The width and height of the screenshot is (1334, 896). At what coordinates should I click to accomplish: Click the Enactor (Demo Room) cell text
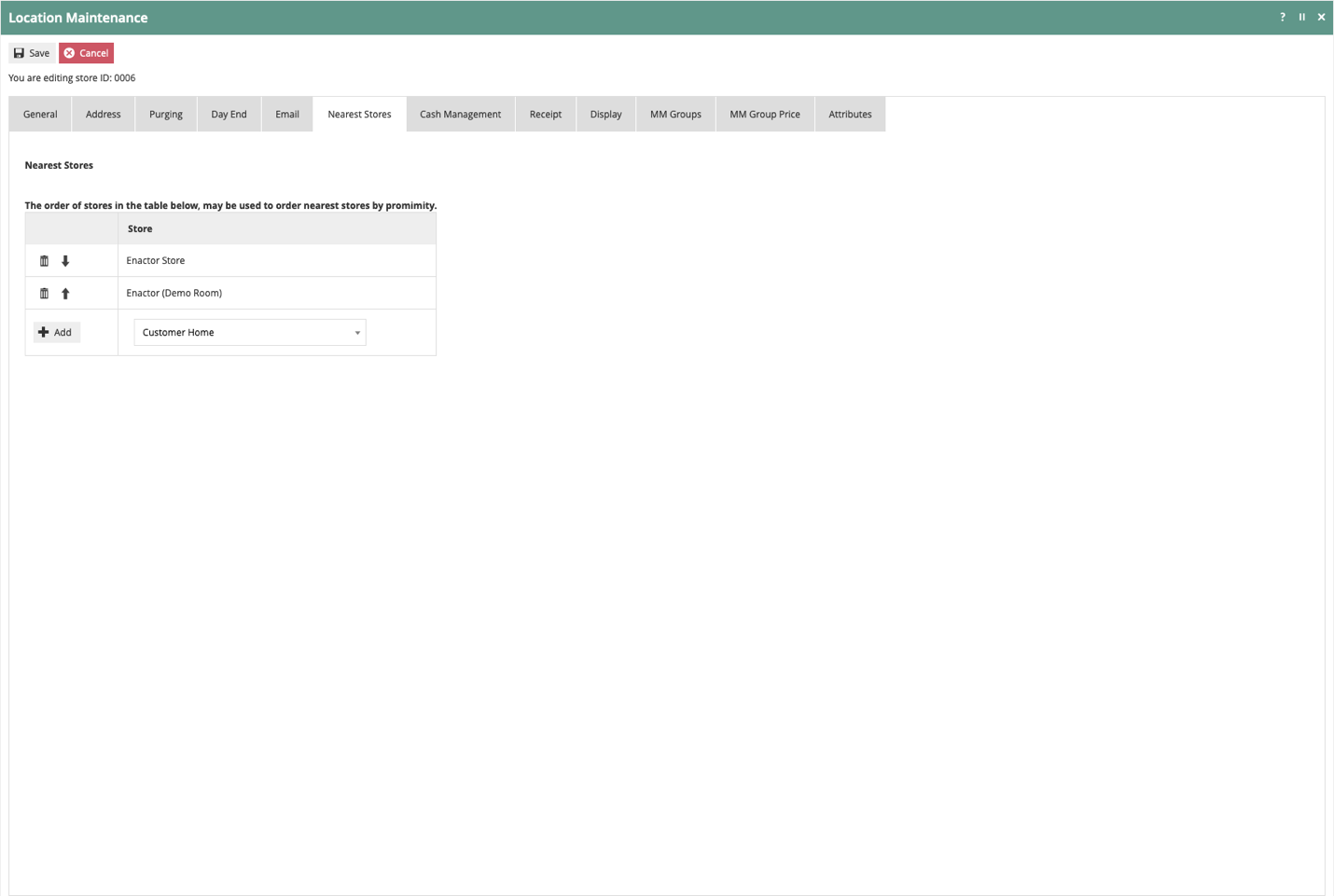pyautogui.click(x=174, y=294)
